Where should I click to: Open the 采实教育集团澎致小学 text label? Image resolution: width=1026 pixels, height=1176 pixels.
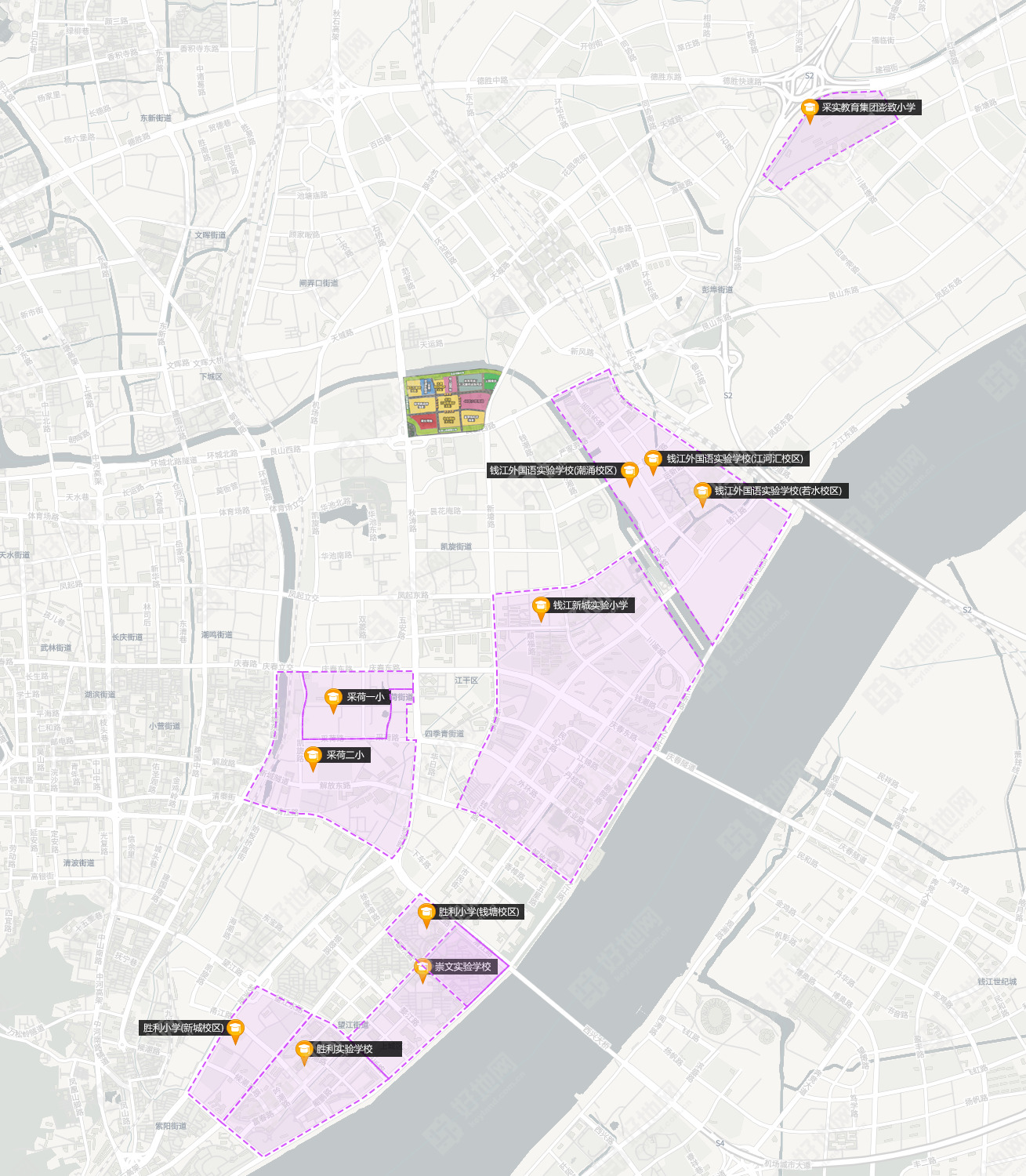point(868,107)
